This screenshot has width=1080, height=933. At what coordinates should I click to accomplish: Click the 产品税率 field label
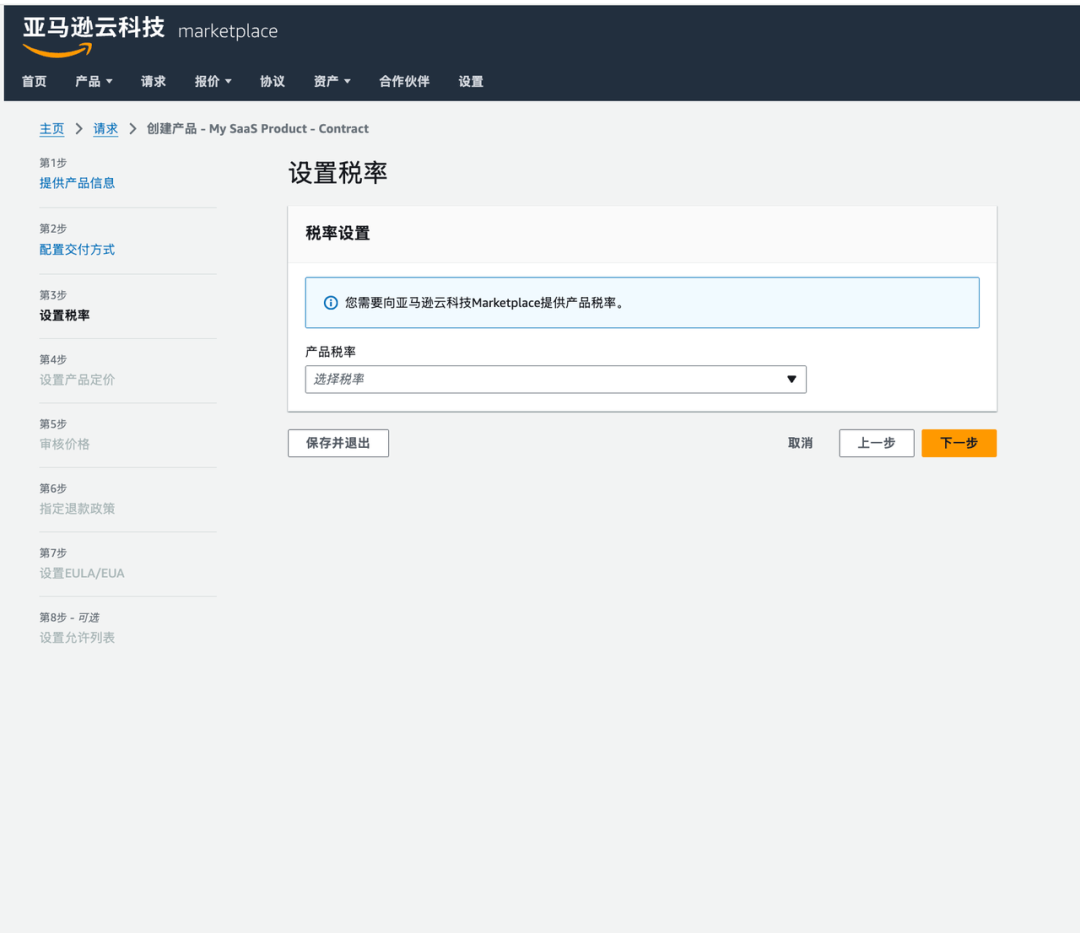(331, 352)
